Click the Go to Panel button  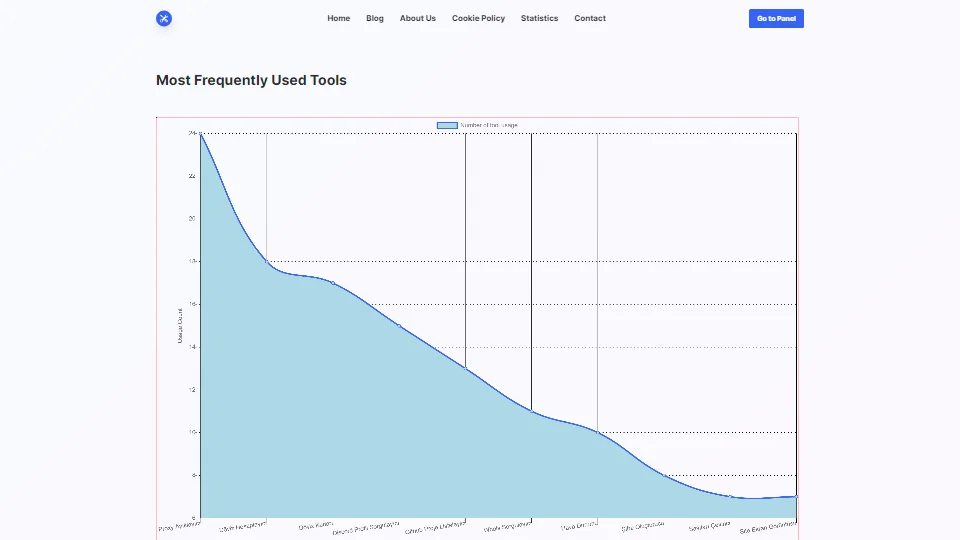776,18
